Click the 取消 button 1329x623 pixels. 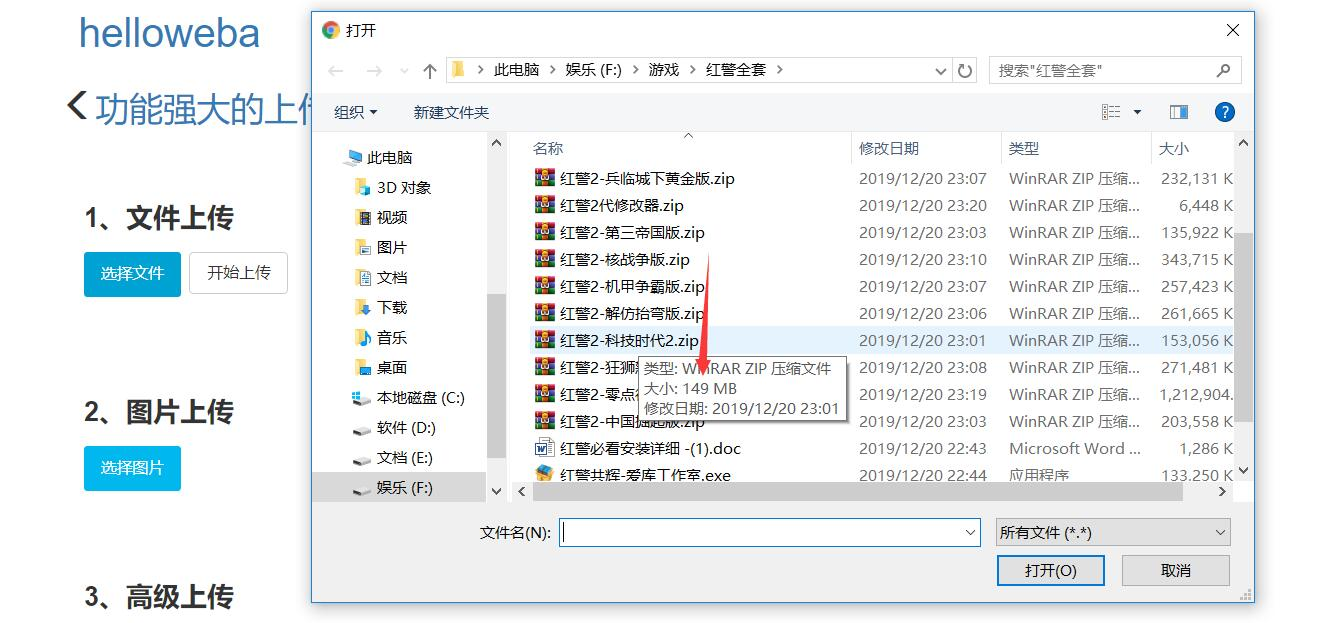[1176, 570]
